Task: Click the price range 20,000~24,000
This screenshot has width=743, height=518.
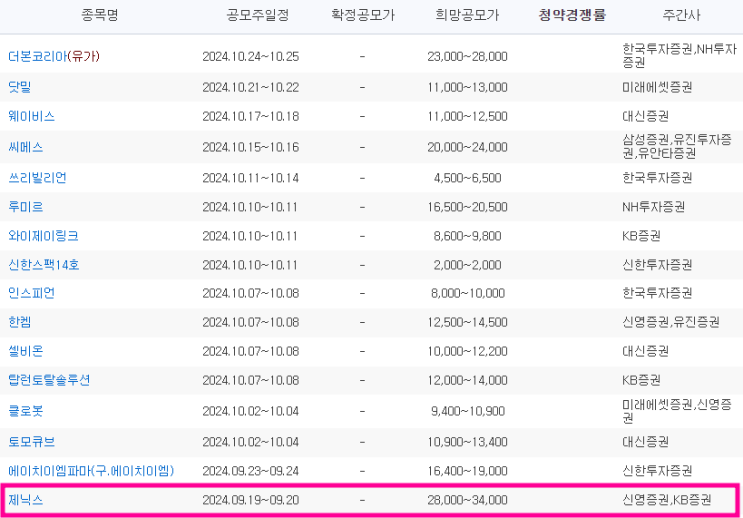Action: point(467,147)
